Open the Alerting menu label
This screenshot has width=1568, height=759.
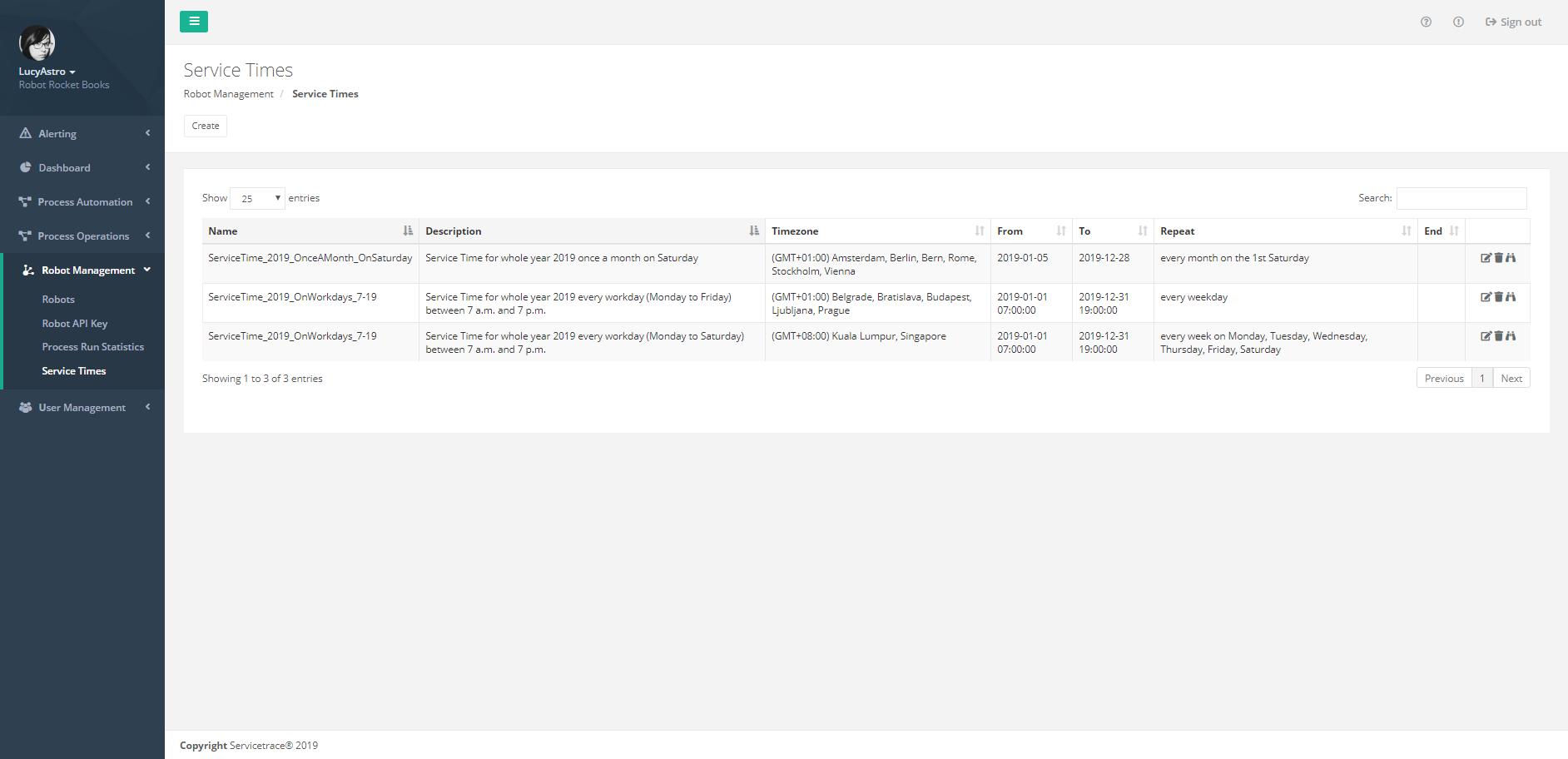(x=57, y=134)
